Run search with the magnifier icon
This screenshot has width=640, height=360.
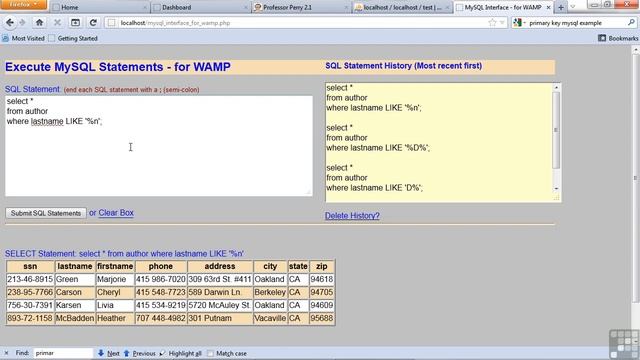click(631, 23)
